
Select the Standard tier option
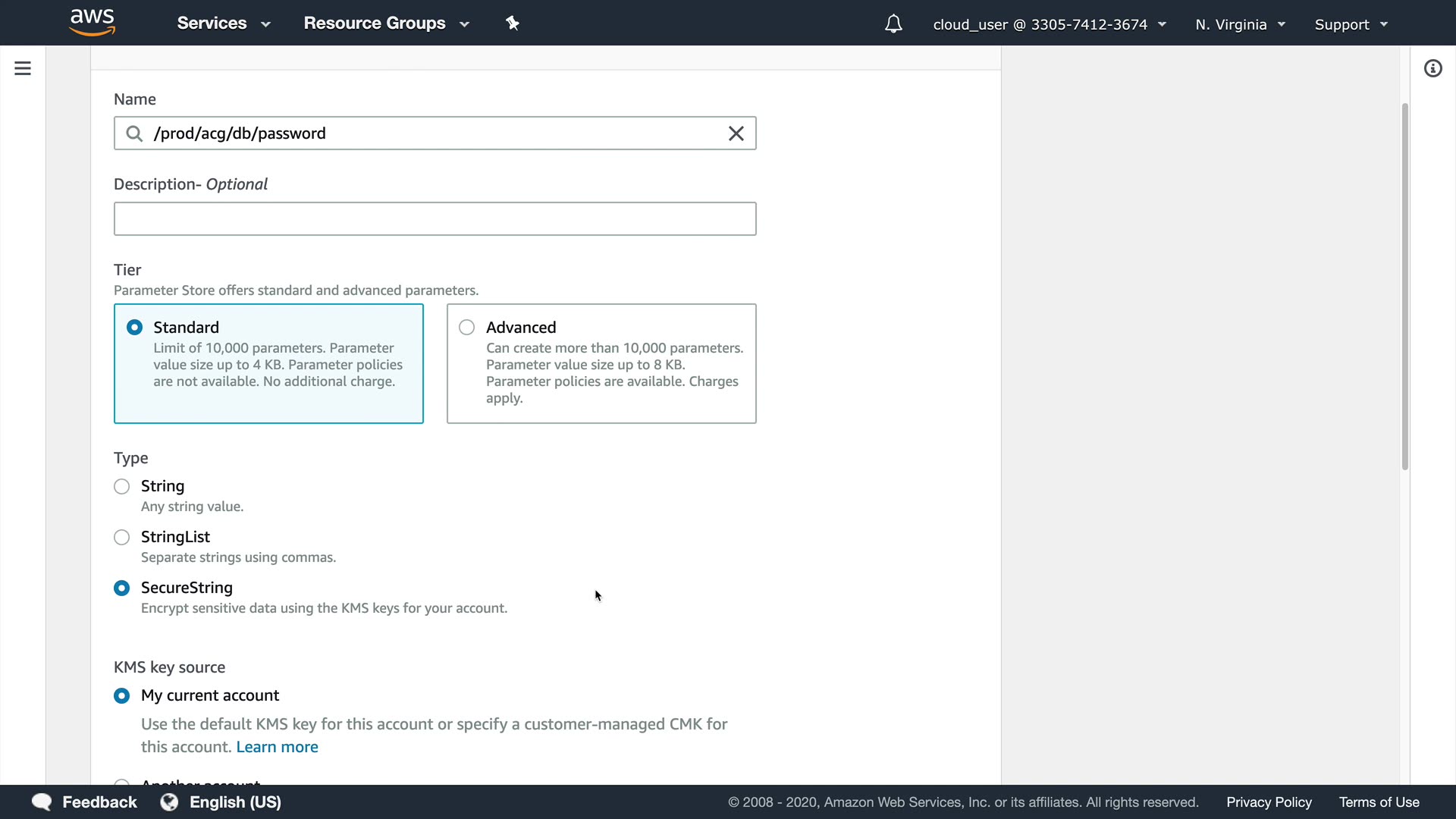[135, 327]
